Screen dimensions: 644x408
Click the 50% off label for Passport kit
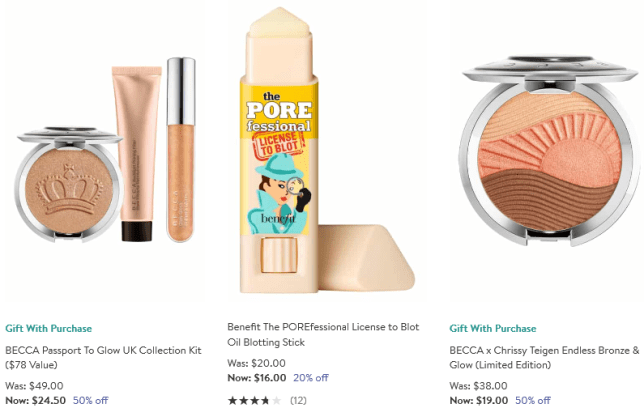91,401
